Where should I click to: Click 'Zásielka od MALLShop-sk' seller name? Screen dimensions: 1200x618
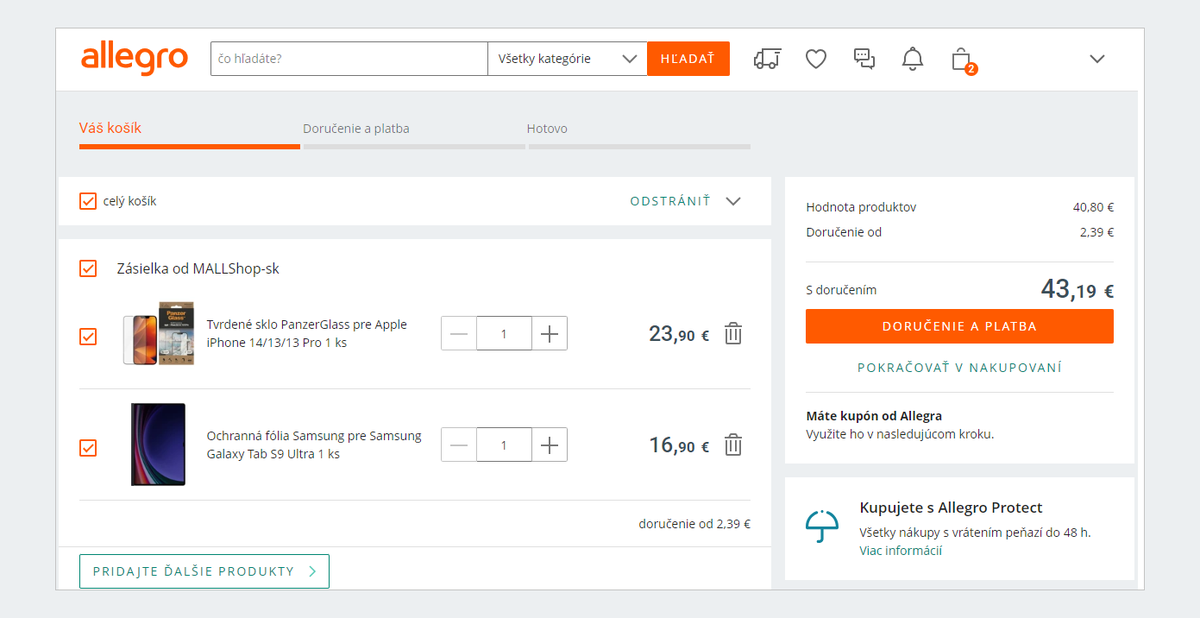pos(198,269)
